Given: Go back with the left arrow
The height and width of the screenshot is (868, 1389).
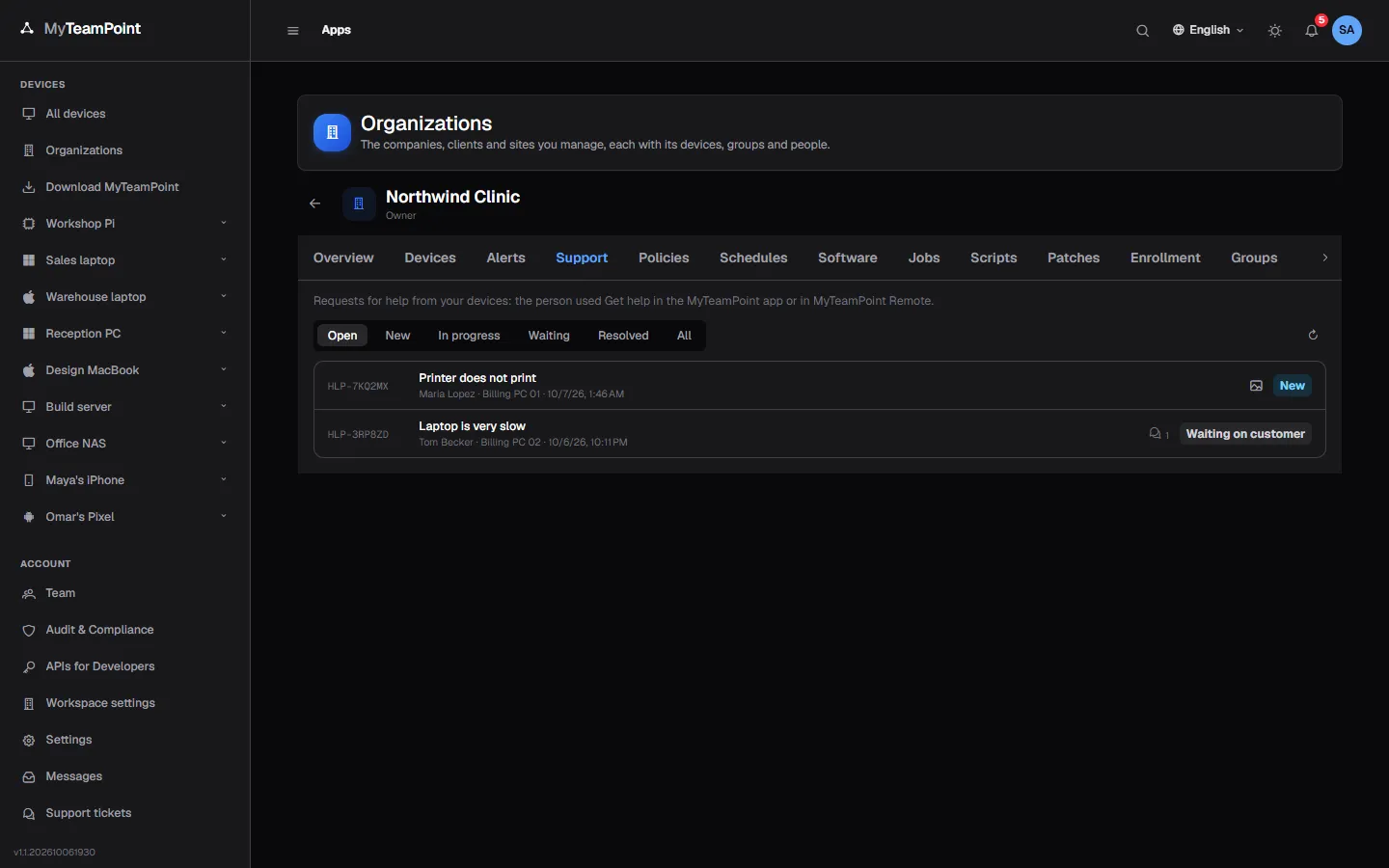Looking at the screenshot, I should coord(314,203).
